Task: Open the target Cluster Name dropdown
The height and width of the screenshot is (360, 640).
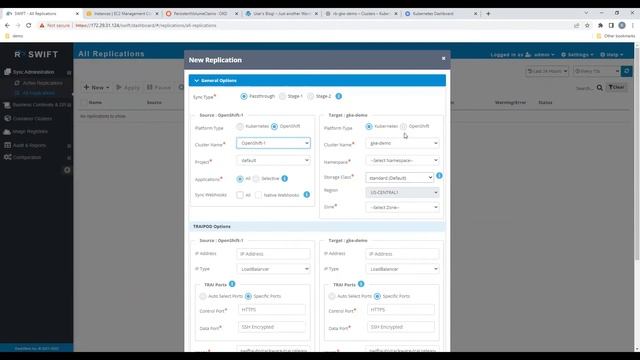Action: (402, 143)
